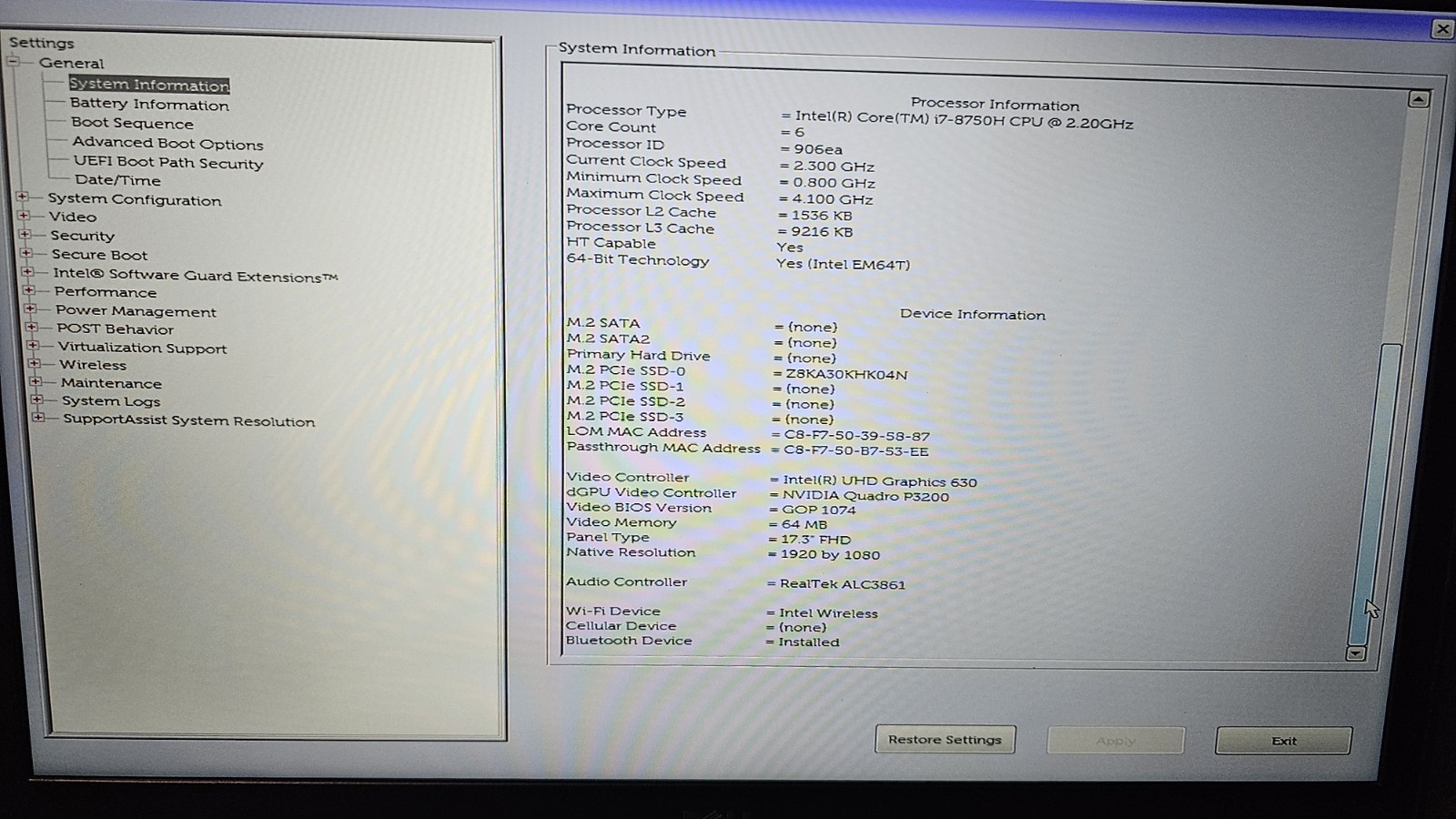Select the System Configuration label
This screenshot has height=819, width=1456.
(135, 199)
